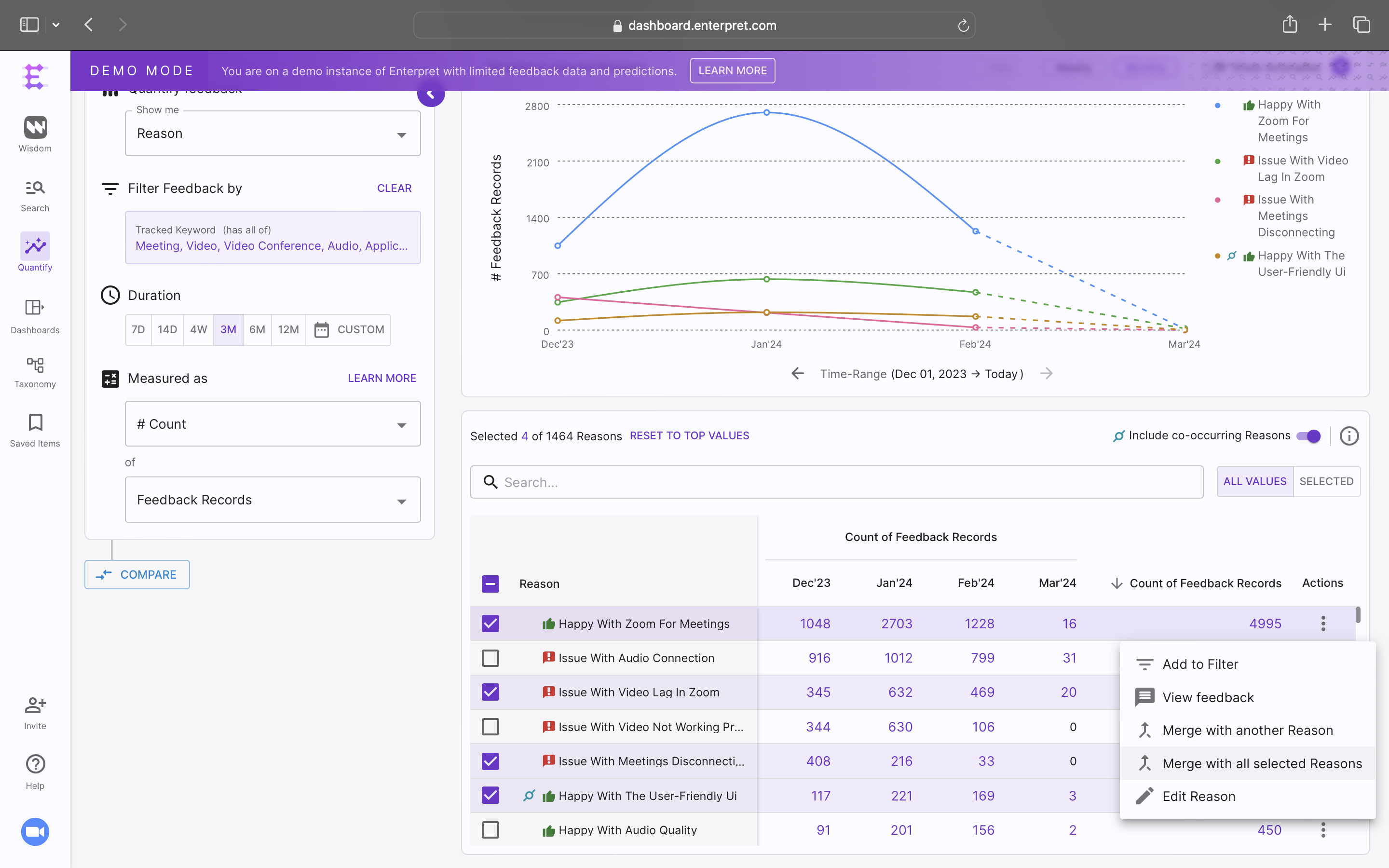The image size is (1389, 868).
Task: Open the Help question icon
Action: [x=35, y=765]
